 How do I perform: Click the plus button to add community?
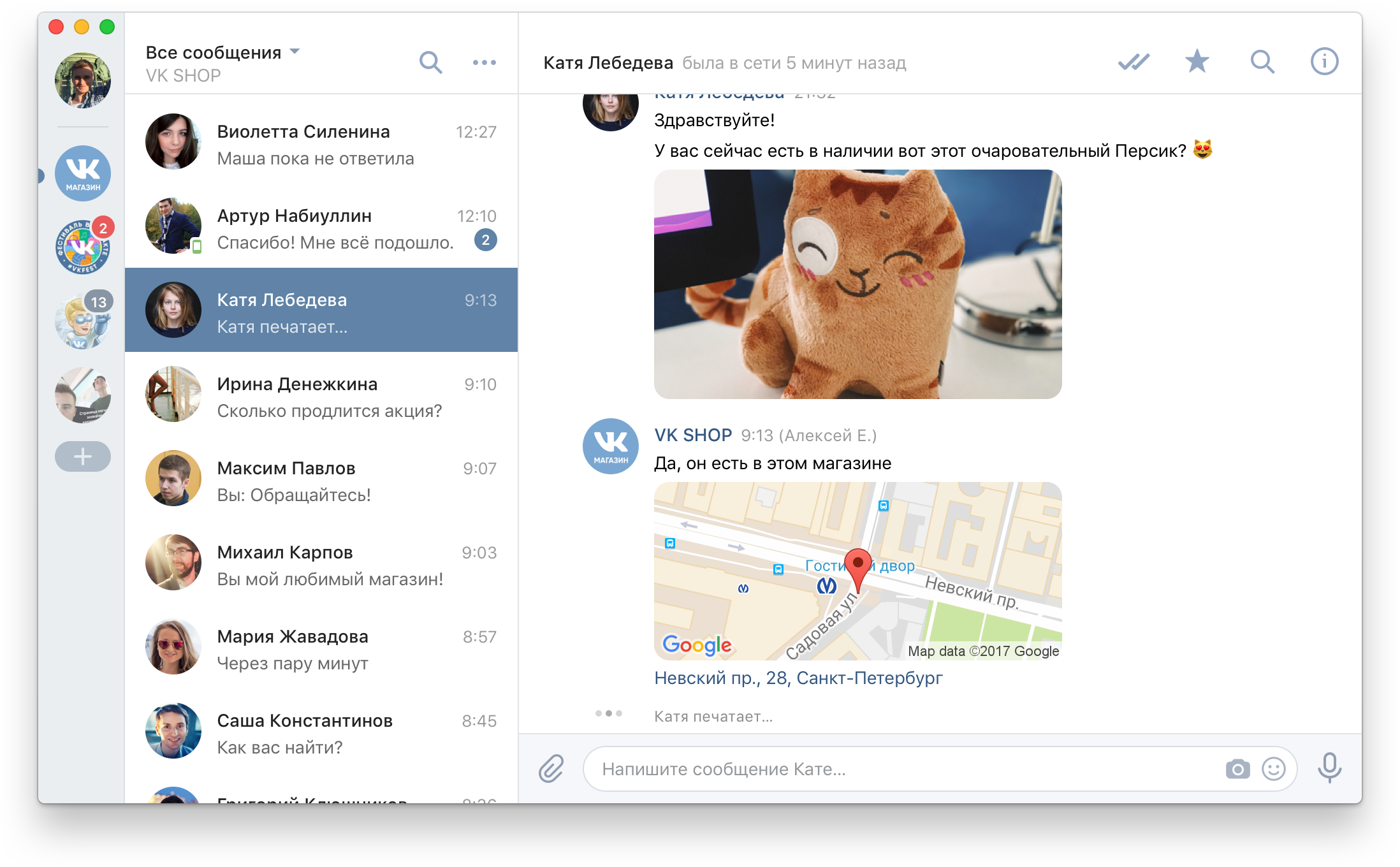pyautogui.click(x=83, y=456)
